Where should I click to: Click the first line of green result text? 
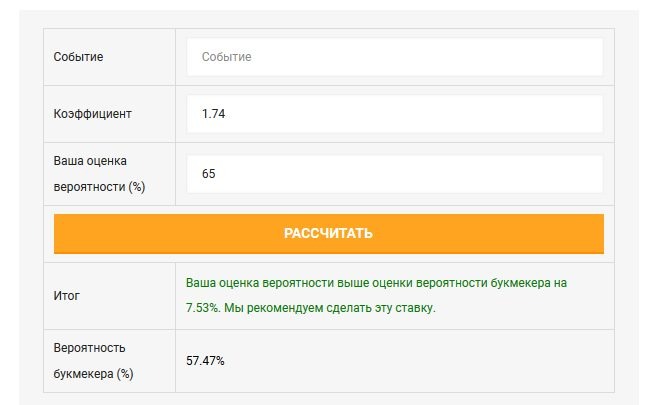coord(383,284)
